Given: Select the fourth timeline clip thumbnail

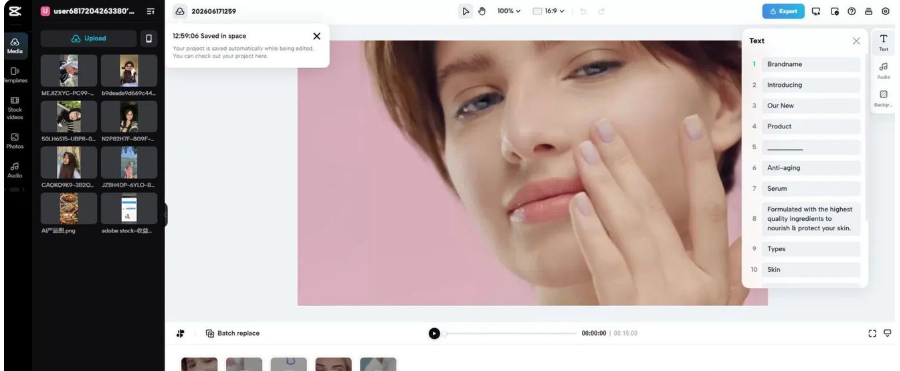Looking at the screenshot, I should point(333,364).
